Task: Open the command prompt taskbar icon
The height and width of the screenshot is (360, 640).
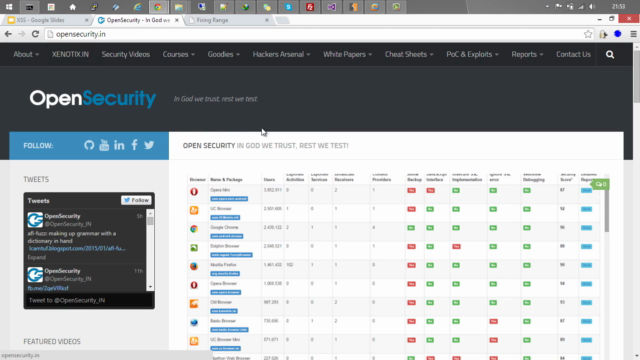Action: (29, 7)
